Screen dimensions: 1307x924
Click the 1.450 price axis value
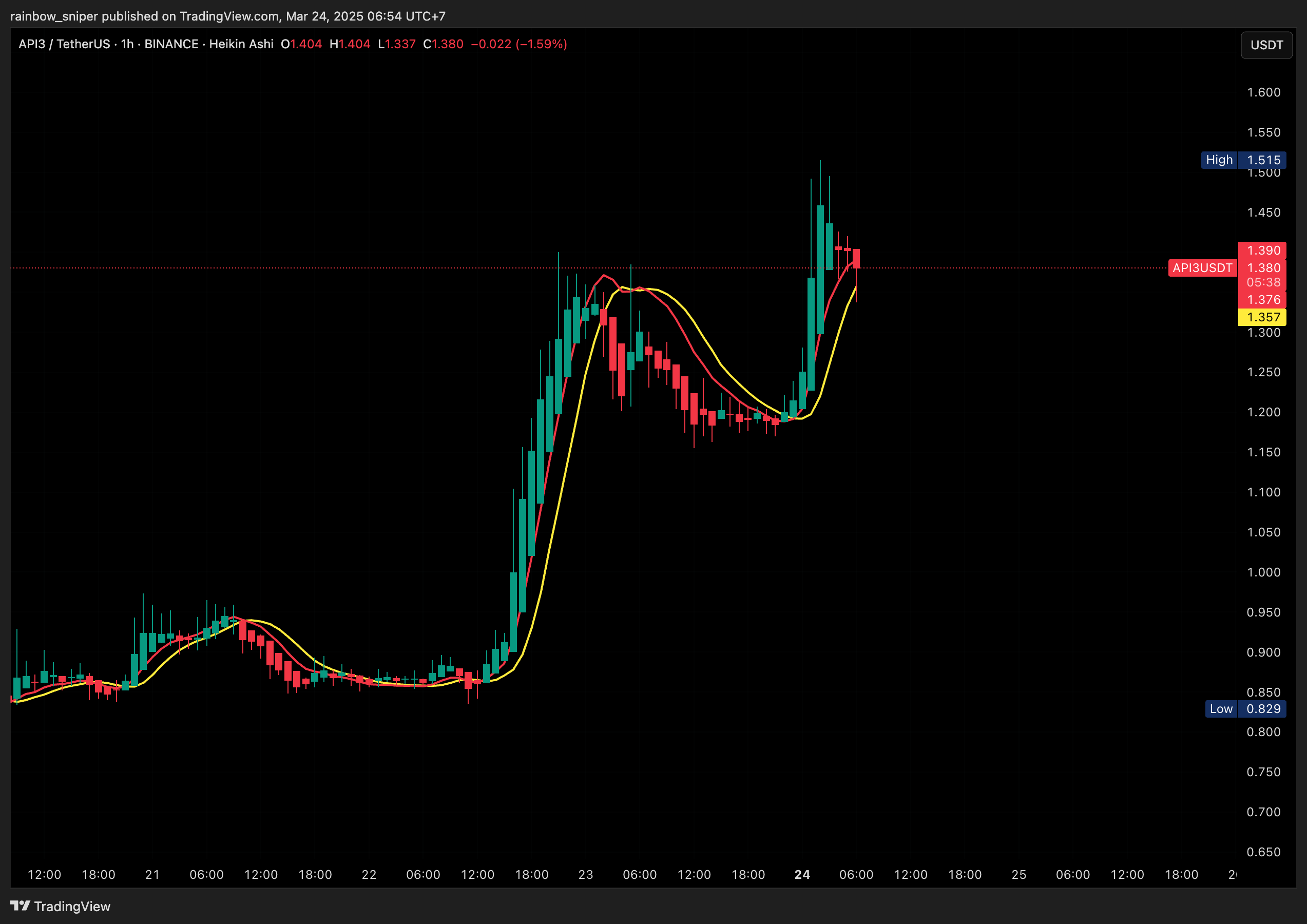point(1263,213)
